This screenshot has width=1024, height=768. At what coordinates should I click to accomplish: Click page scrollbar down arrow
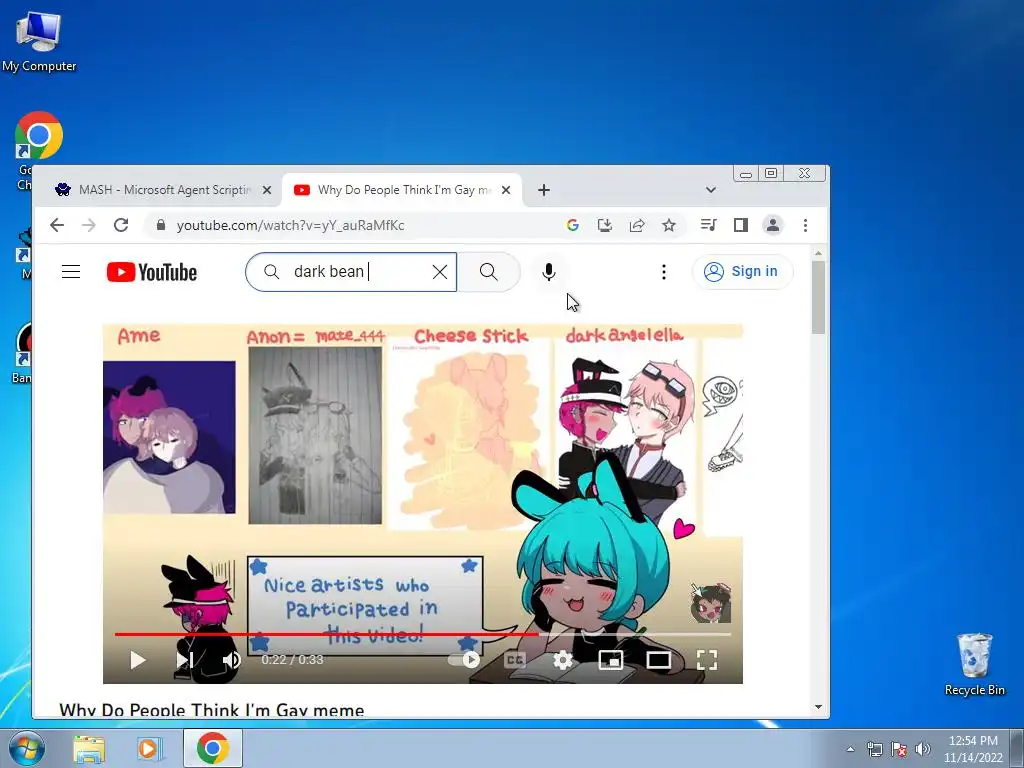(x=818, y=707)
